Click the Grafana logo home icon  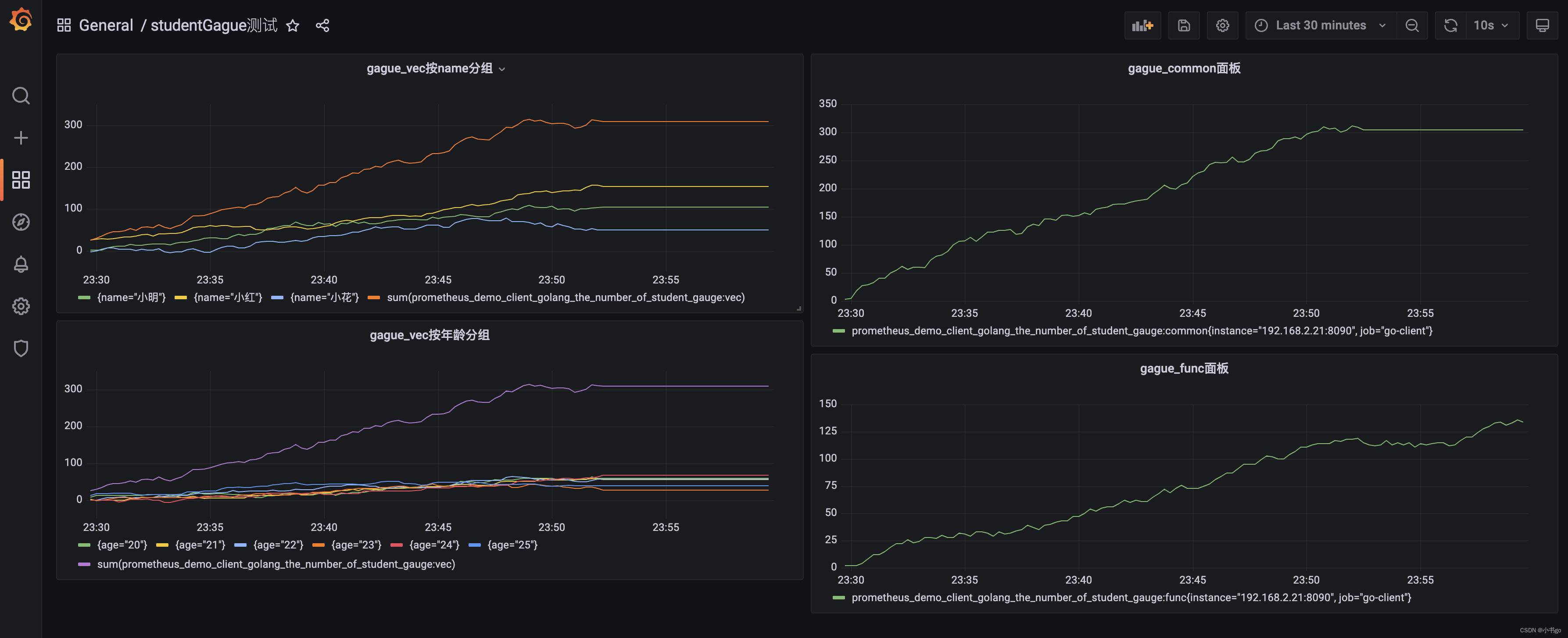pyautogui.click(x=21, y=19)
